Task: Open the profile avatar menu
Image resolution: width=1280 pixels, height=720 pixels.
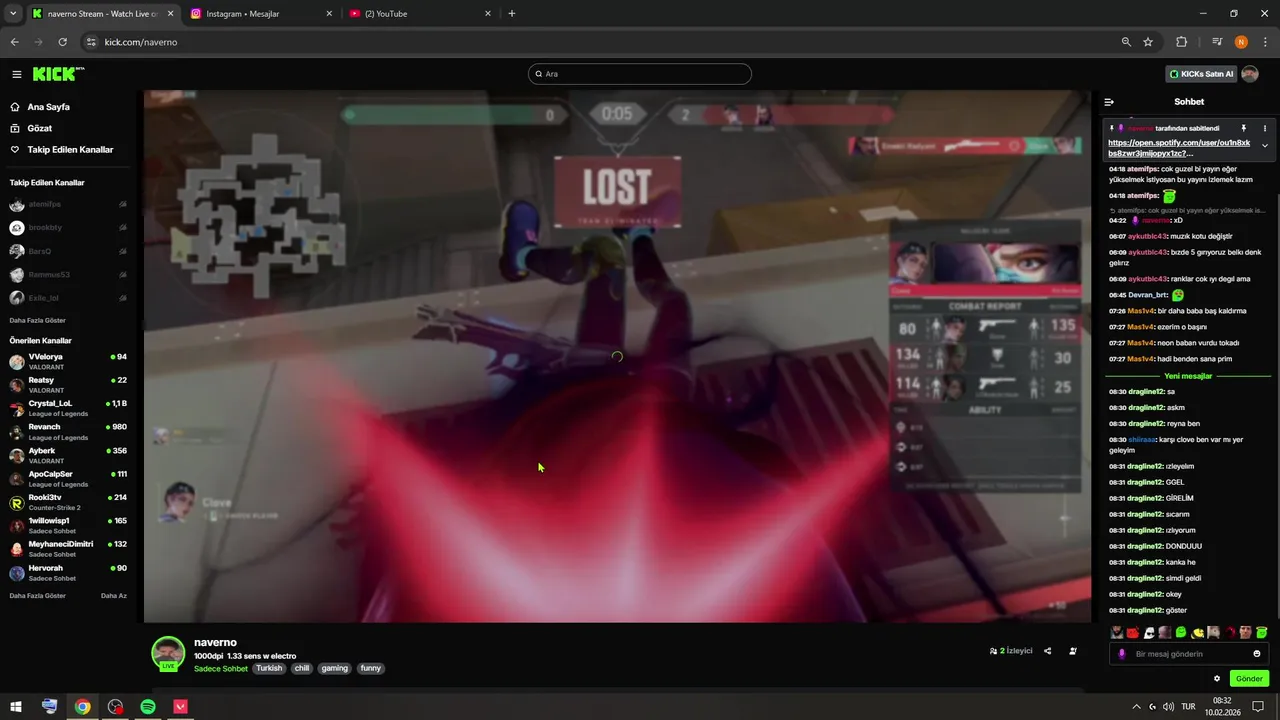Action: coord(1250,74)
